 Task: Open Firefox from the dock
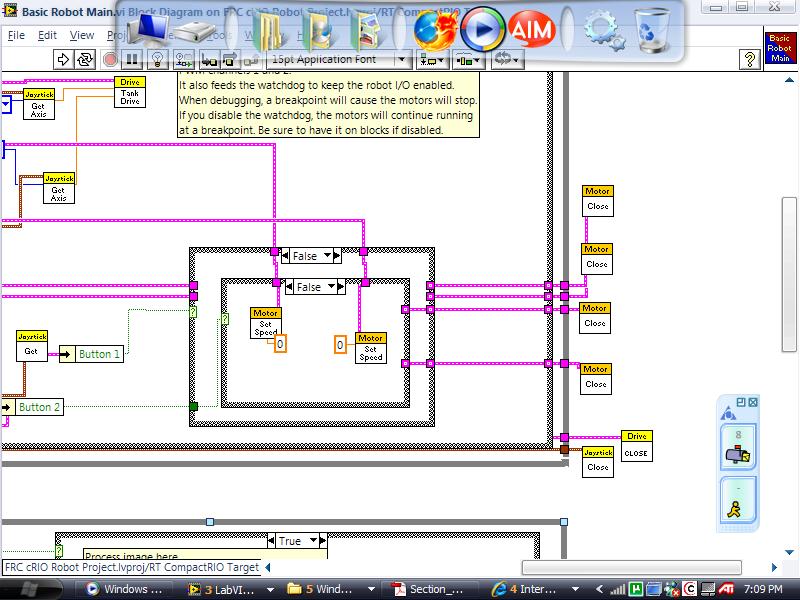435,31
